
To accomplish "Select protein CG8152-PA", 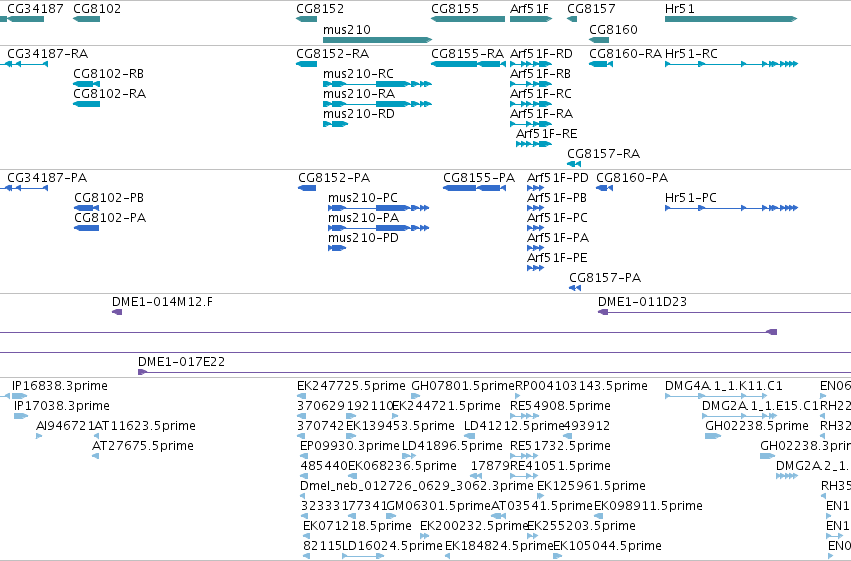I will [x=334, y=178].
